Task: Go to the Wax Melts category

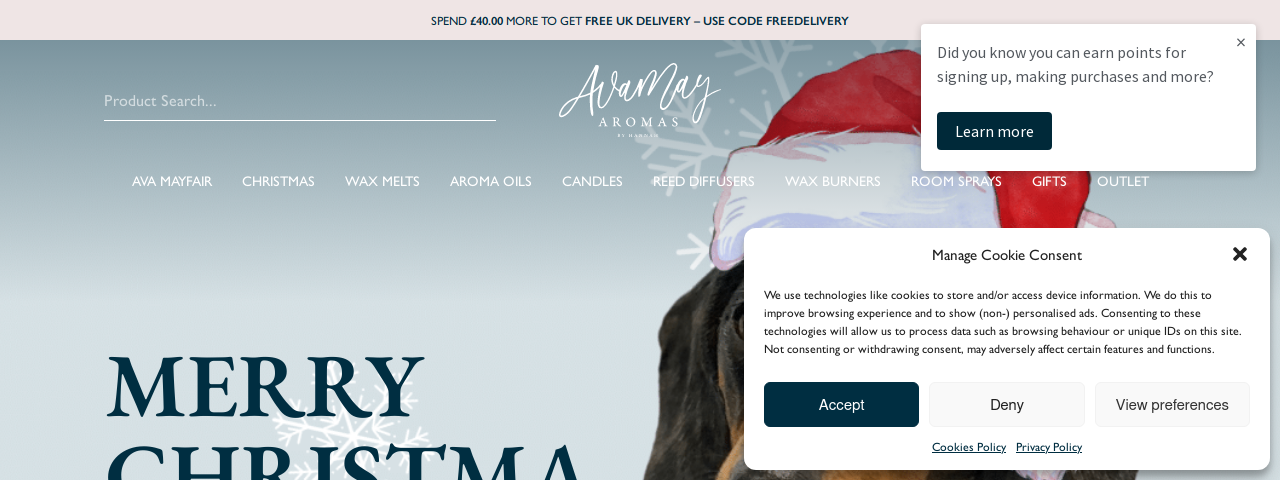Action: tap(382, 181)
